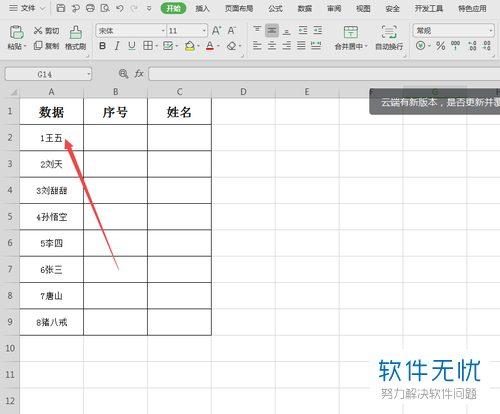This screenshot has width=500, height=414.
Task: Click the G14 name box
Action: (48, 74)
